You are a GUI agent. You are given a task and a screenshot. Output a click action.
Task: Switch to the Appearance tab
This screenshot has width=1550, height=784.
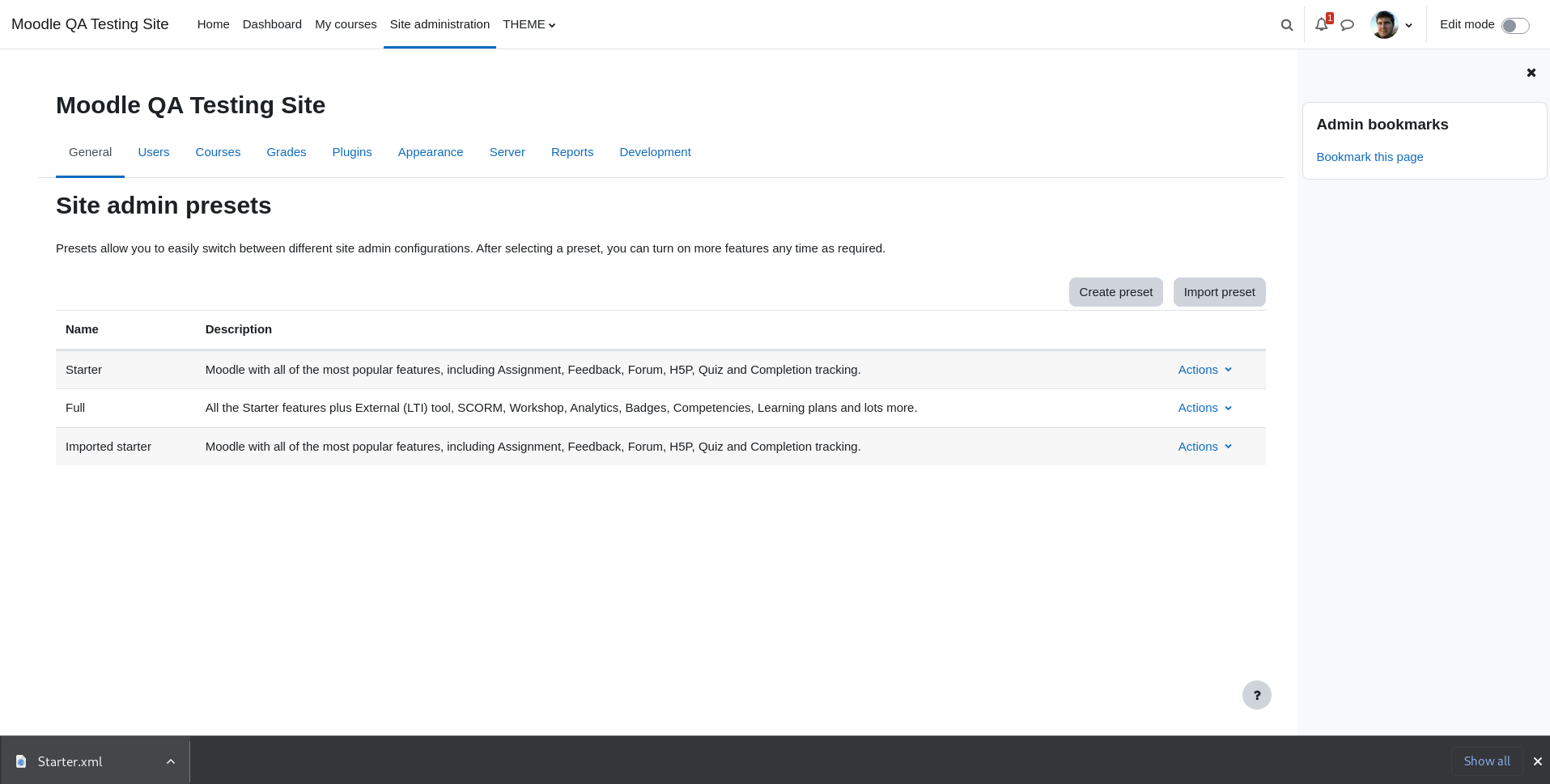click(431, 152)
